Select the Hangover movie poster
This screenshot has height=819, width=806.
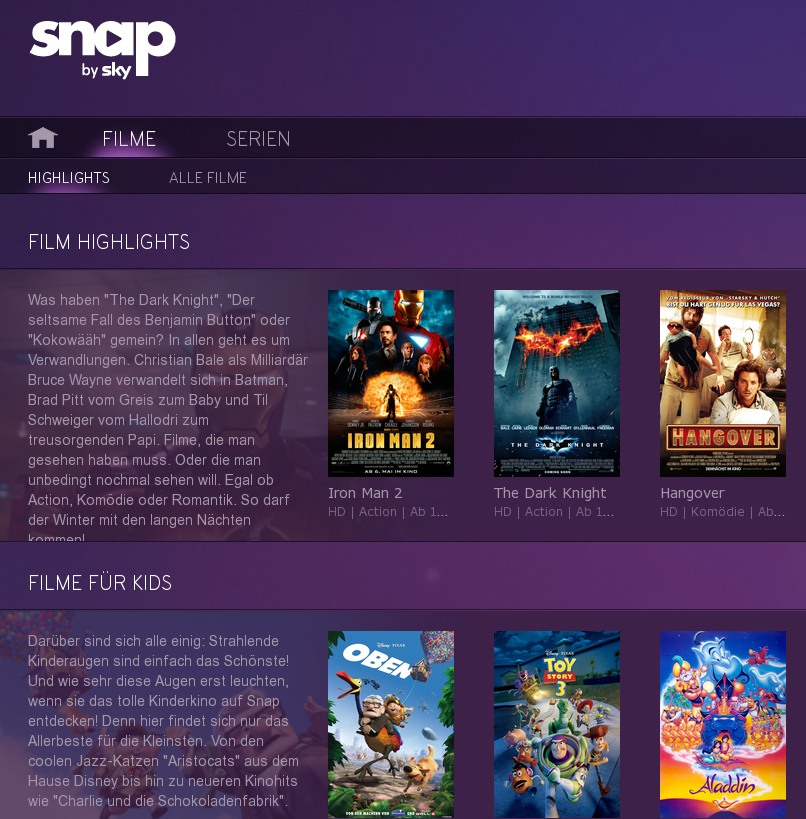pyautogui.click(x=723, y=383)
